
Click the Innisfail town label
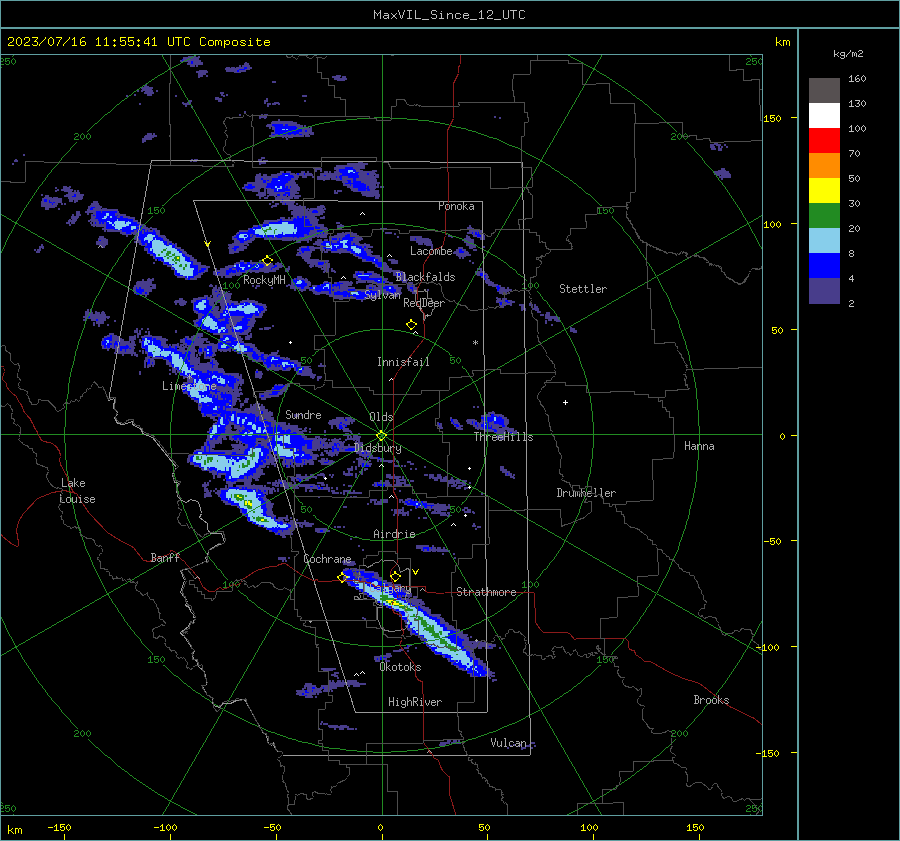[403, 362]
